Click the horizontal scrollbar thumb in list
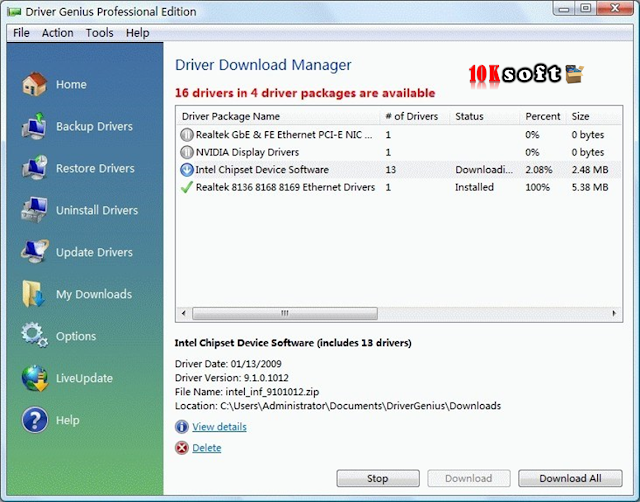Screen dimensions: 640x502 click(285, 313)
